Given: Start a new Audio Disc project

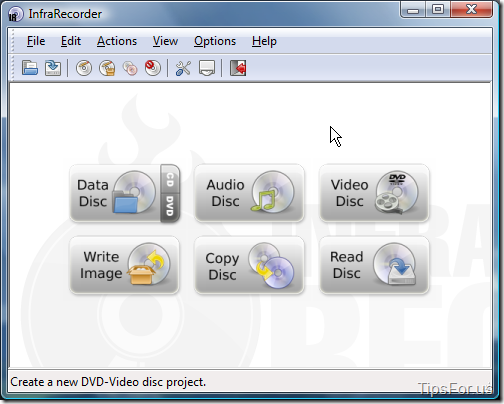Looking at the screenshot, I should 249,193.
